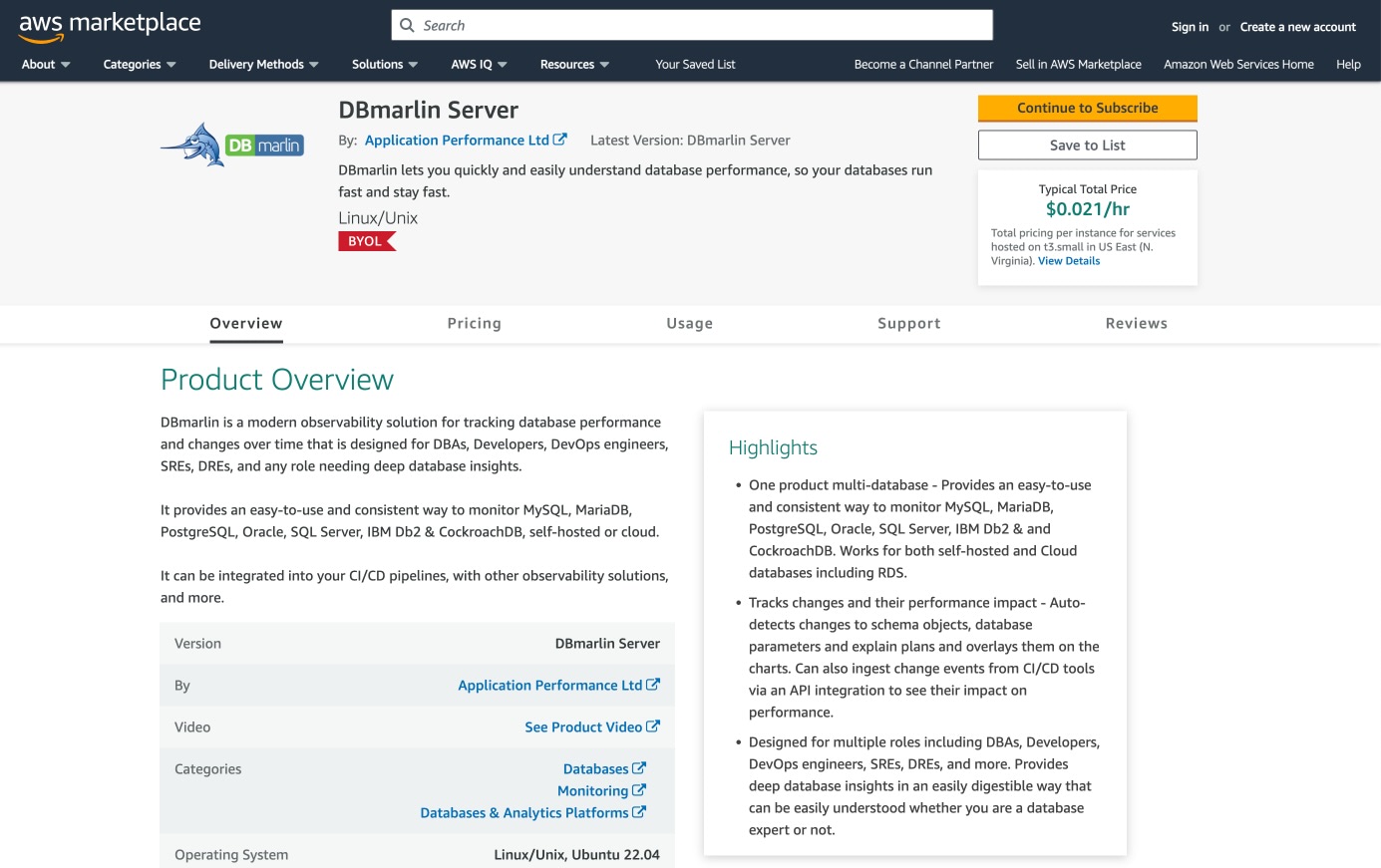
Task: Open the Monitoring category link
Action: pyautogui.click(x=593, y=790)
